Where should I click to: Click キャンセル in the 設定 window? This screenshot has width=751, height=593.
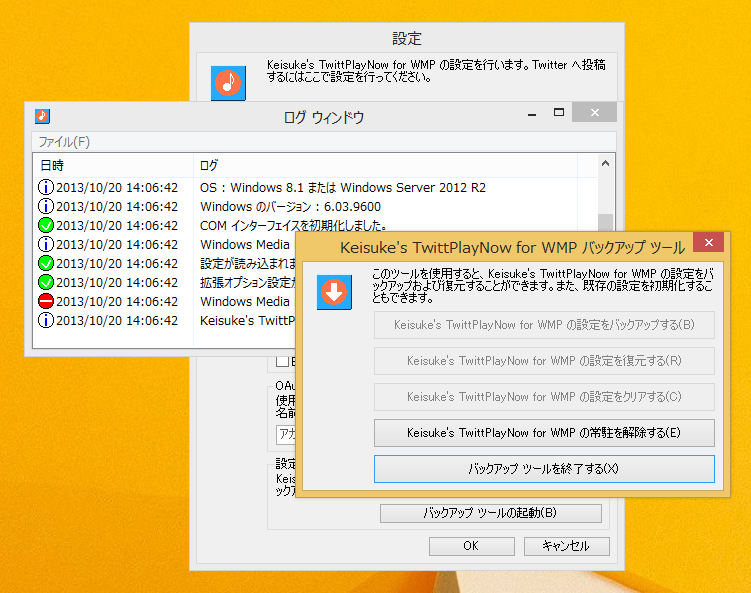click(x=567, y=546)
